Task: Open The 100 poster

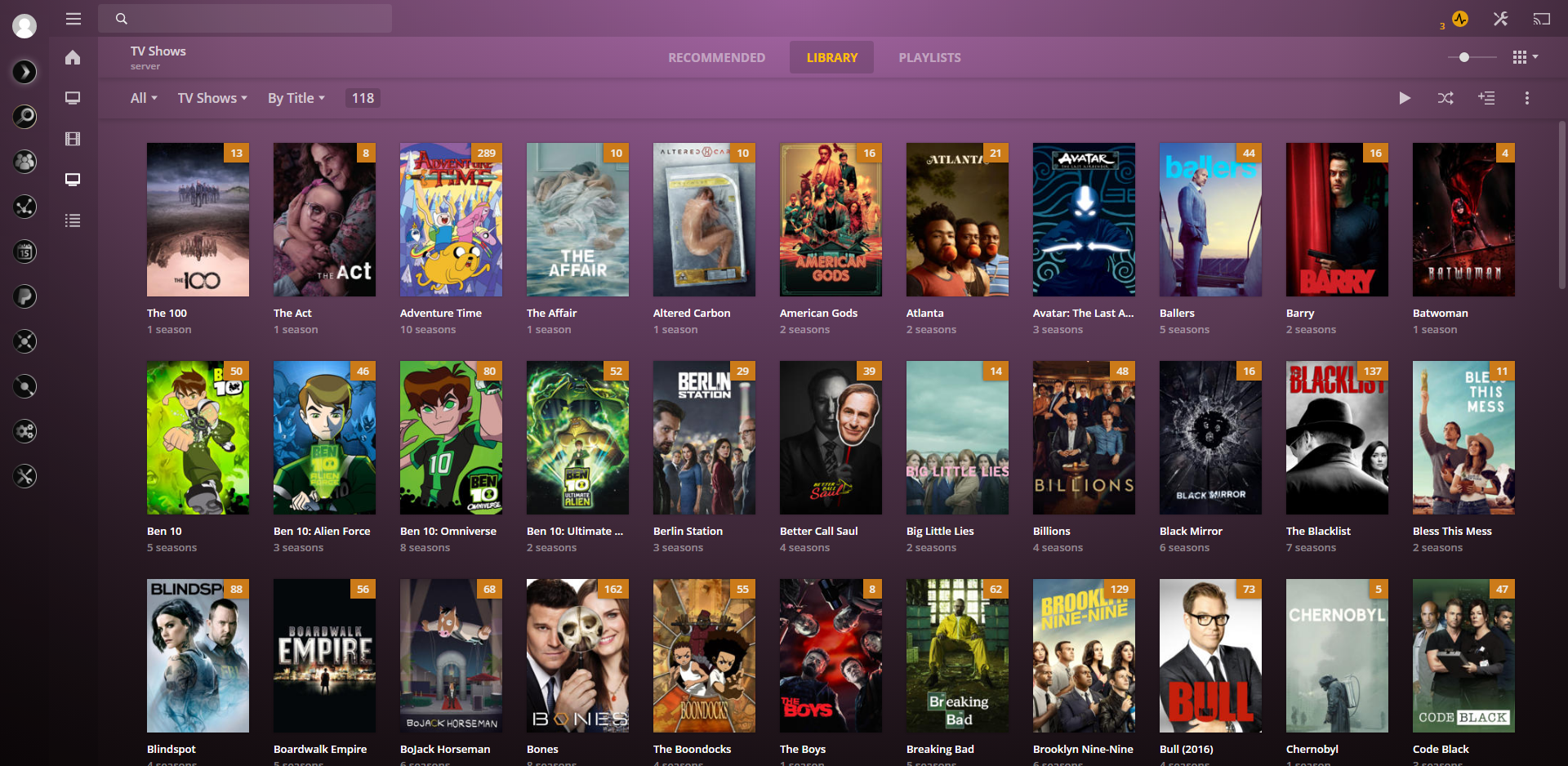Action: 198,220
